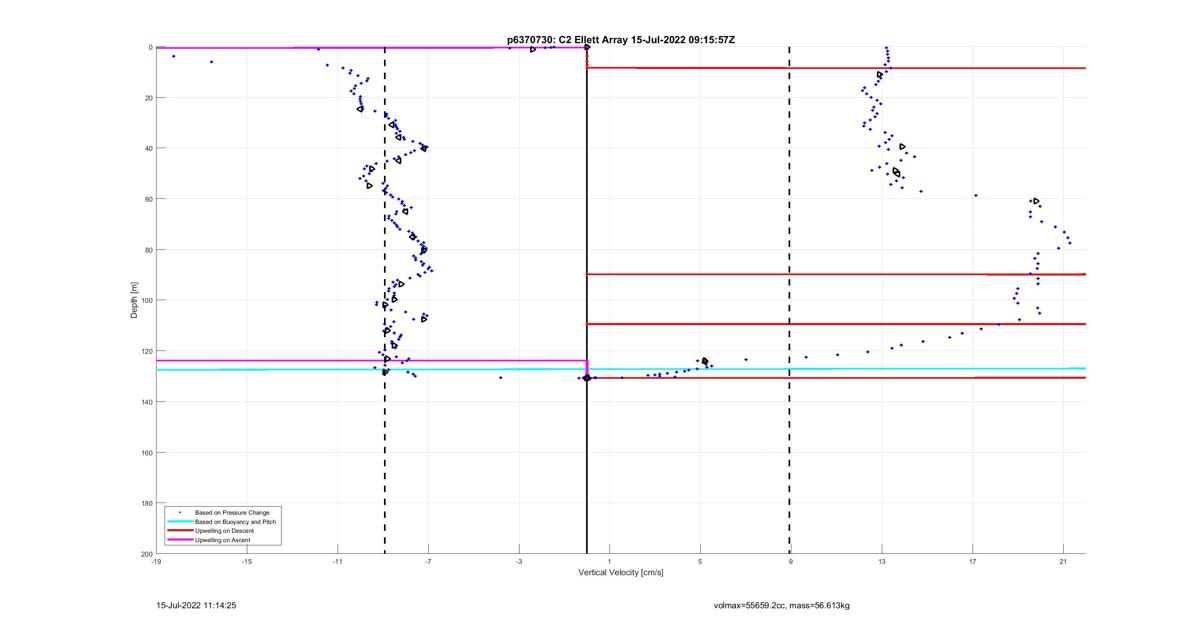Click x-axis tick label '-3'
The width and height of the screenshot is (1200, 622).
[x=519, y=562]
